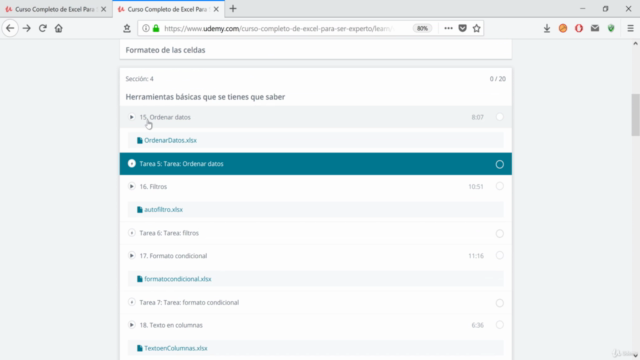Screen dimensions: 640x360
Task: Download formatocondicional.xlsx file
Action: click(x=178, y=279)
